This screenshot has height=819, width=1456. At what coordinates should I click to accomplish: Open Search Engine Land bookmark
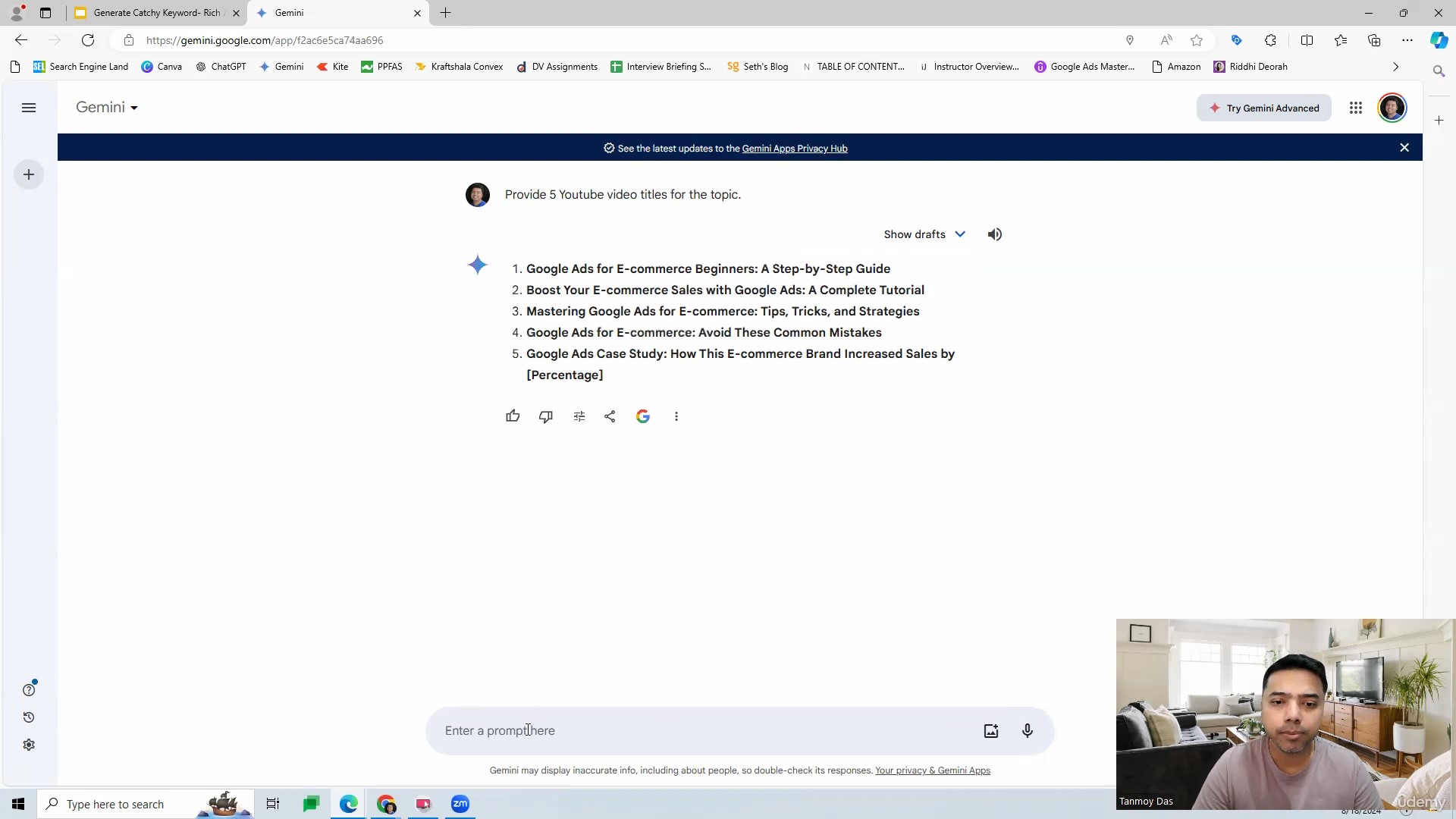pos(80,67)
